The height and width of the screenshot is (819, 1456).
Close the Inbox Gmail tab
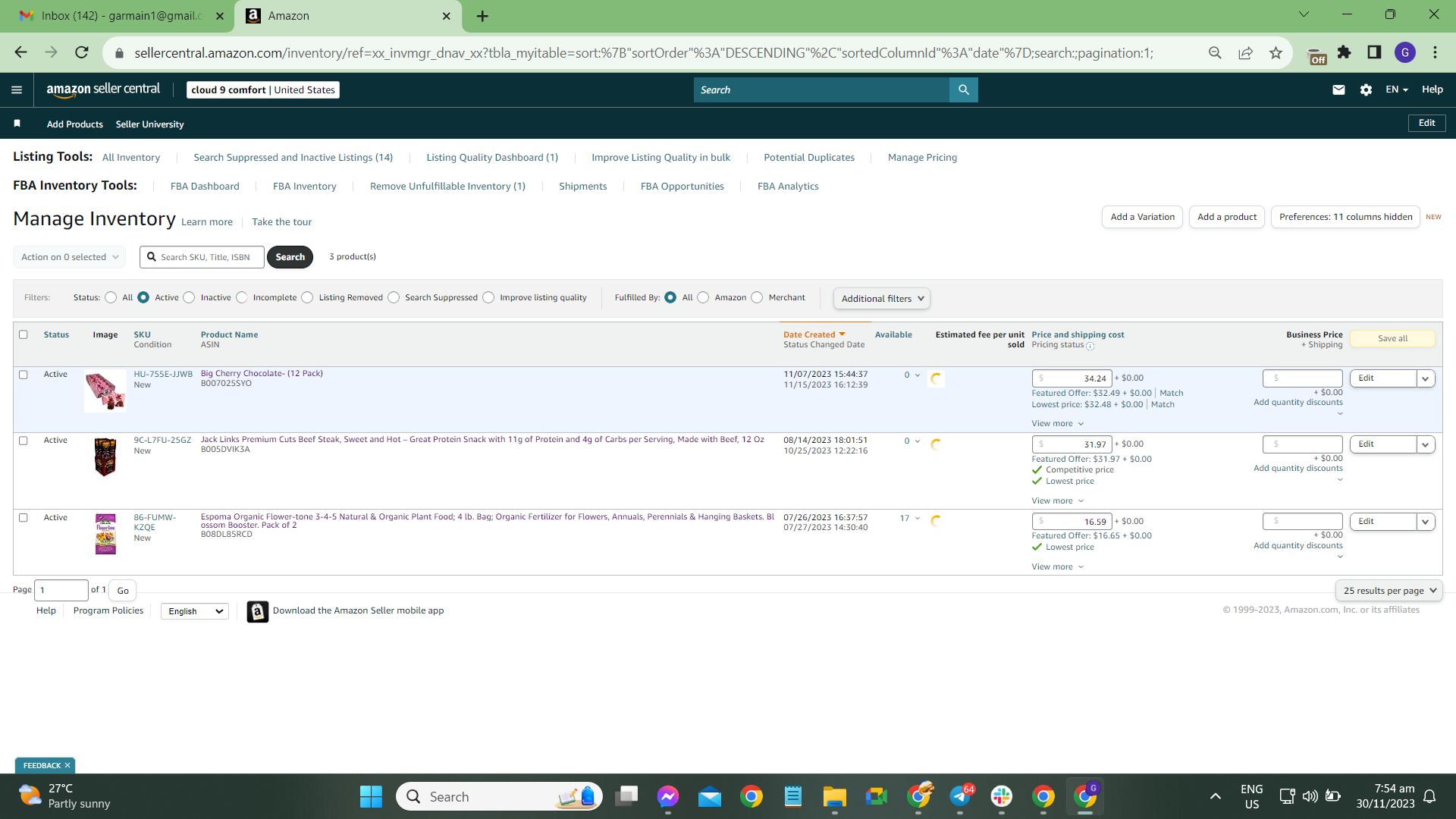point(220,16)
